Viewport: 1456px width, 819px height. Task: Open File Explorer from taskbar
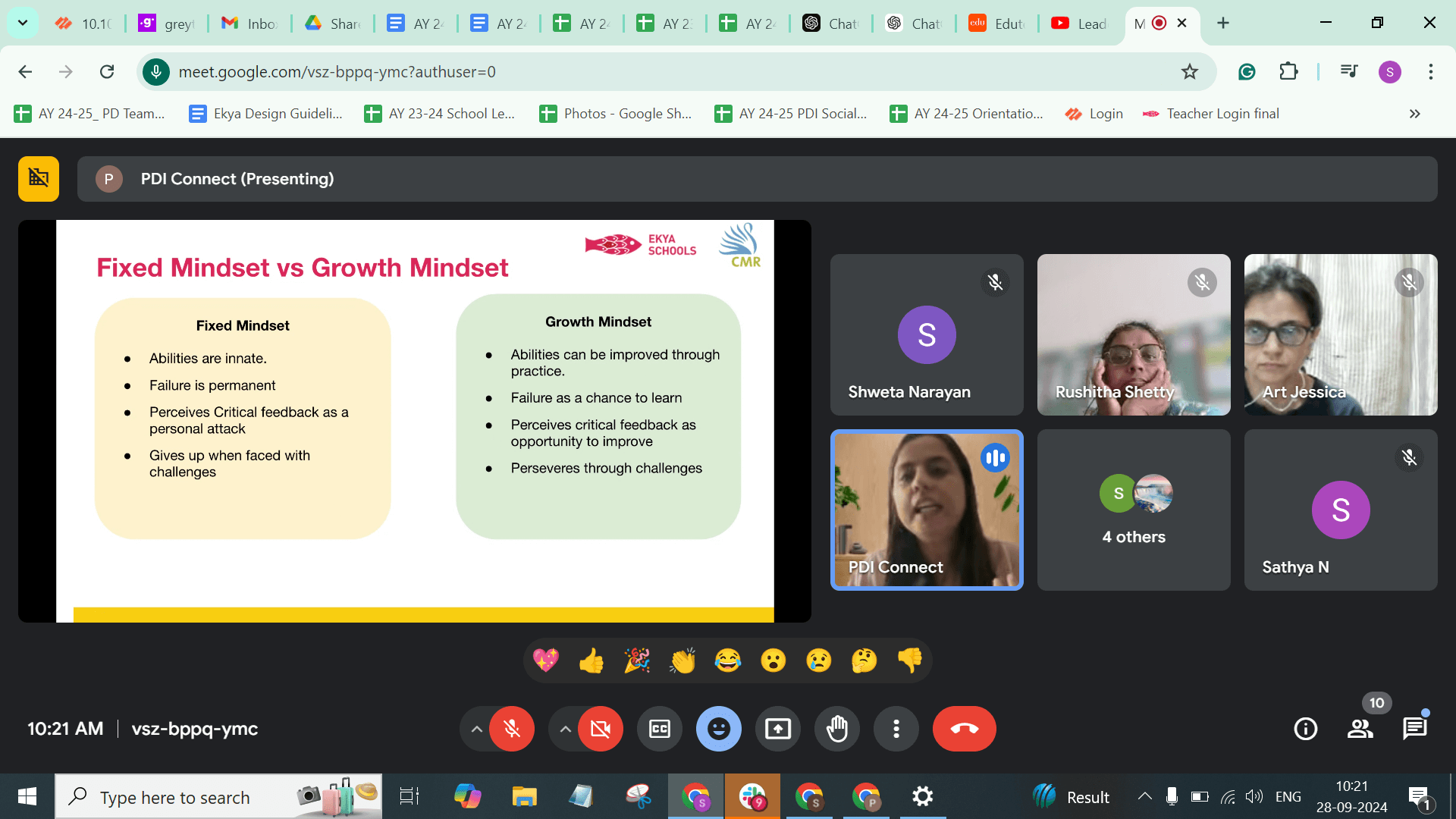524,796
